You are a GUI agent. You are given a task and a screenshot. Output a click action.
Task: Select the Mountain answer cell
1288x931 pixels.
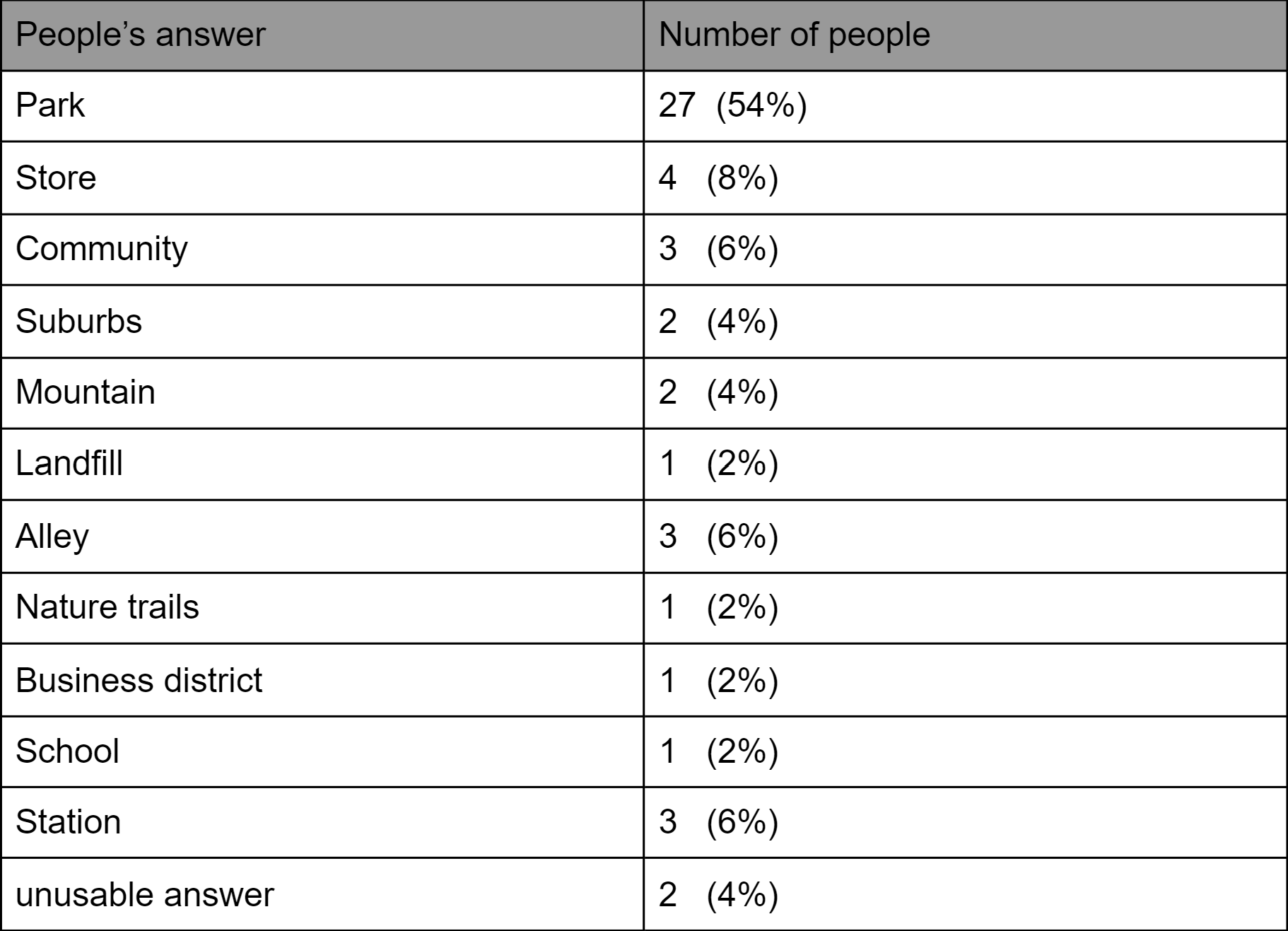click(86, 392)
